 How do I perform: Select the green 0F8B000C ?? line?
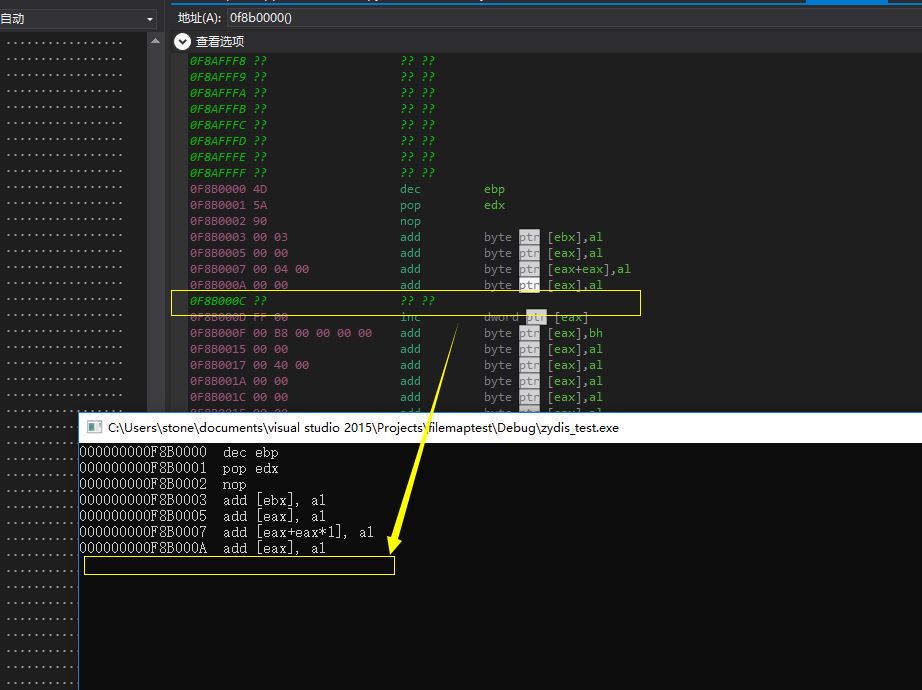(312, 301)
